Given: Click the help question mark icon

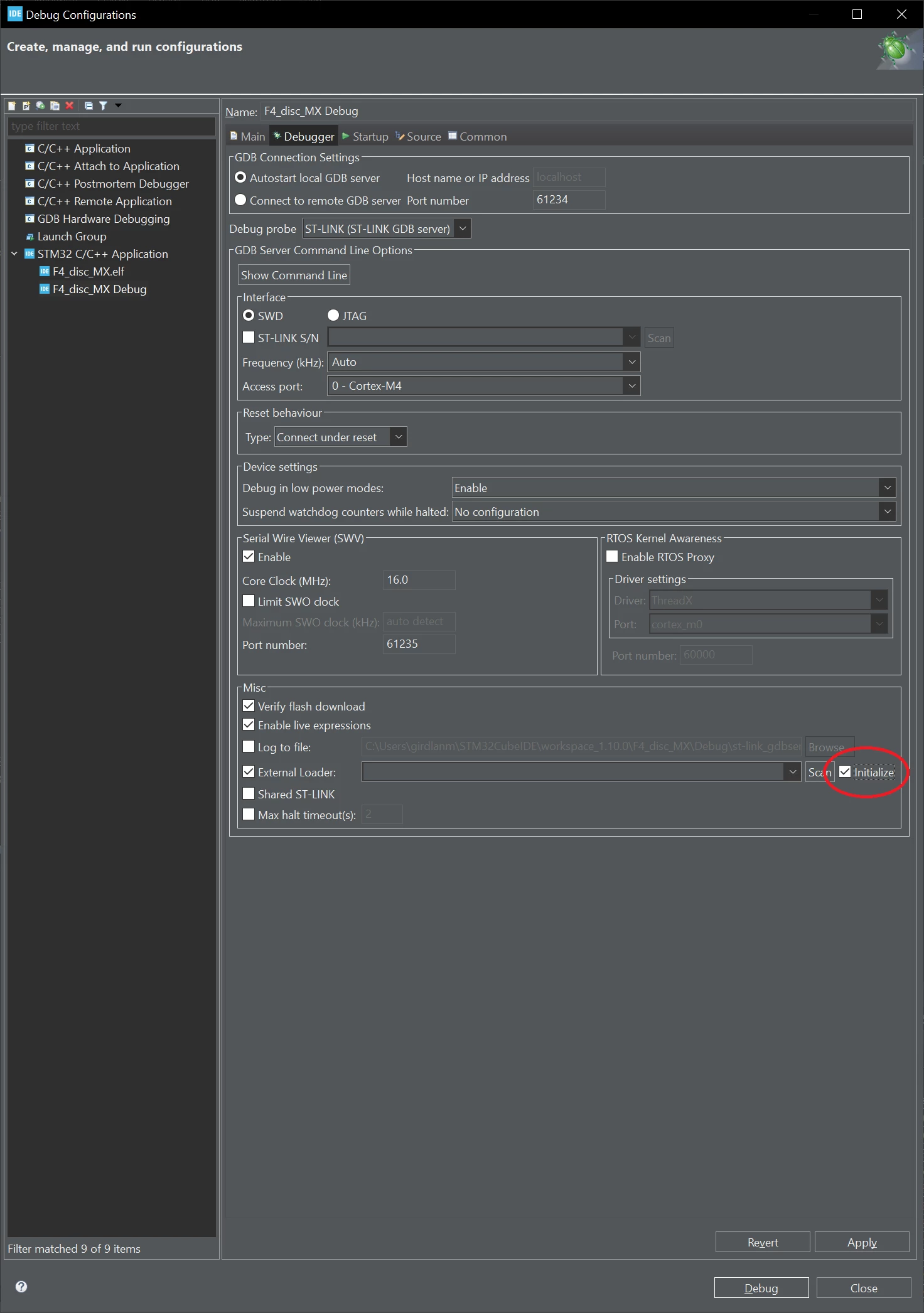Looking at the screenshot, I should coord(21,1287).
